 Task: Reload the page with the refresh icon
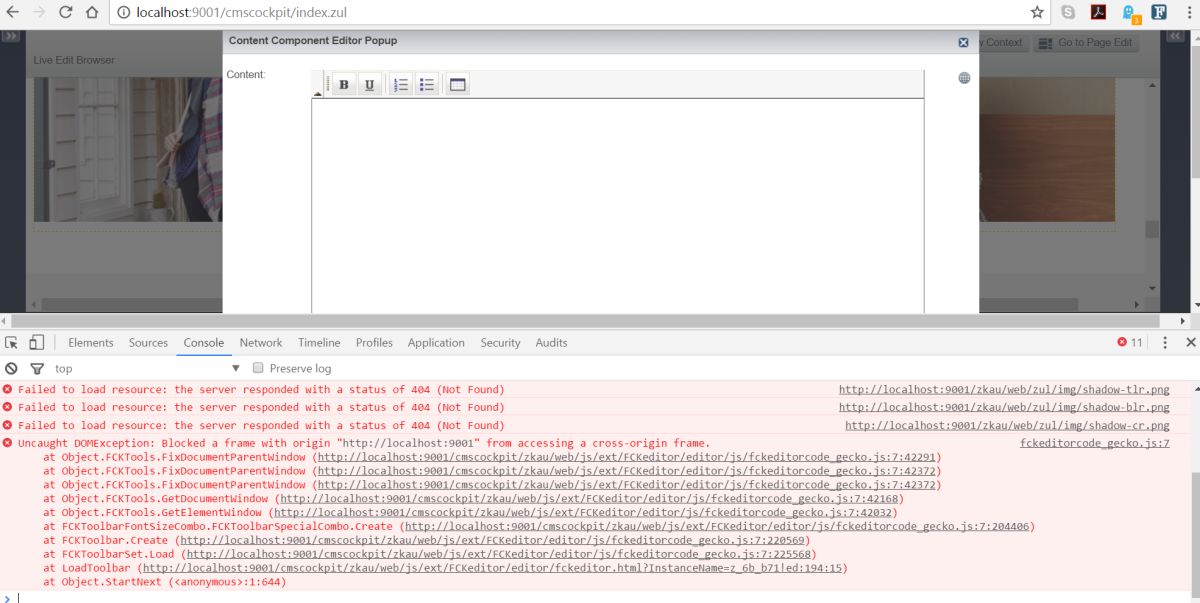click(x=65, y=13)
